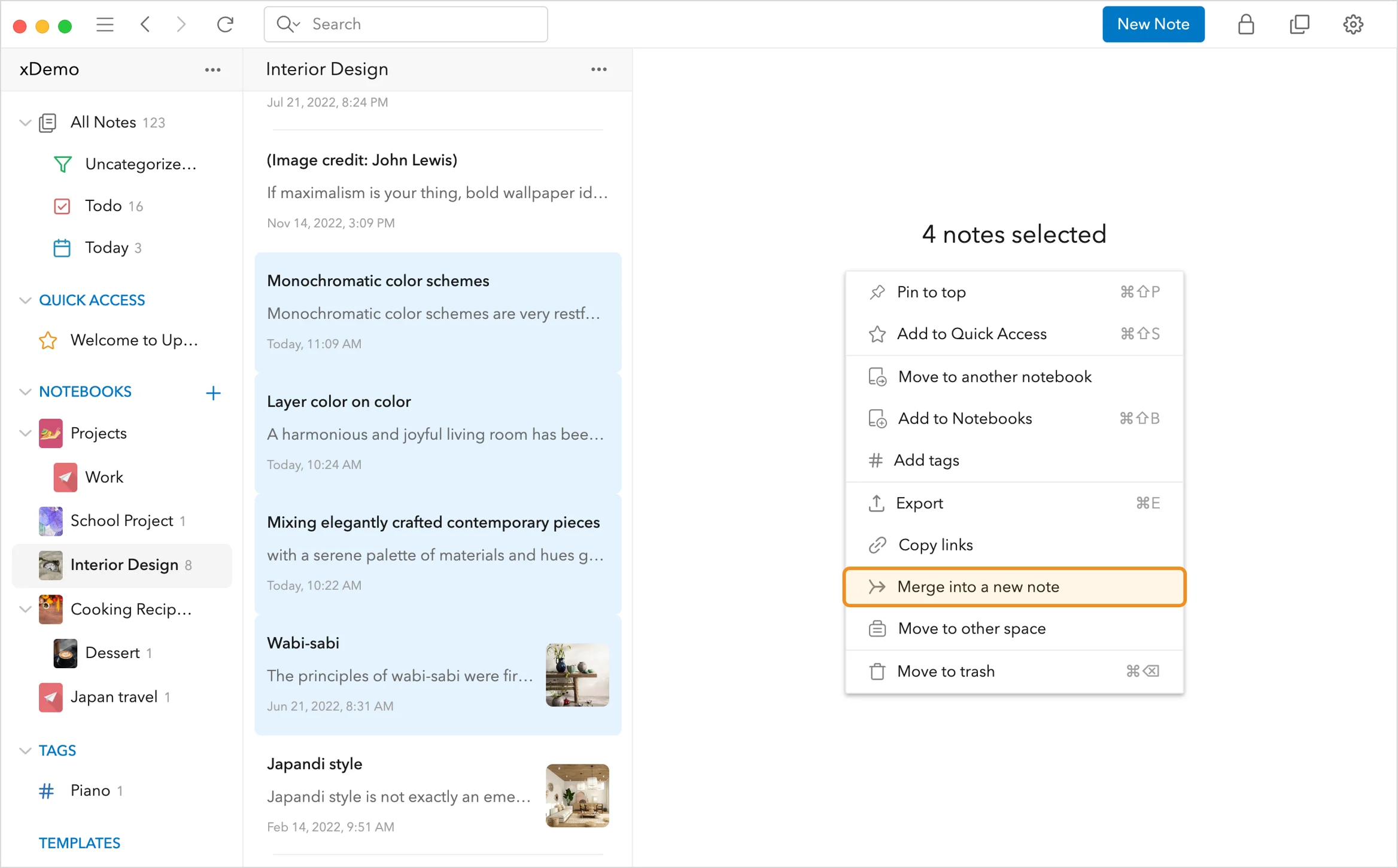Click the Search input field
This screenshot has height=868, width=1398.
pyautogui.click(x=419, y=25)
